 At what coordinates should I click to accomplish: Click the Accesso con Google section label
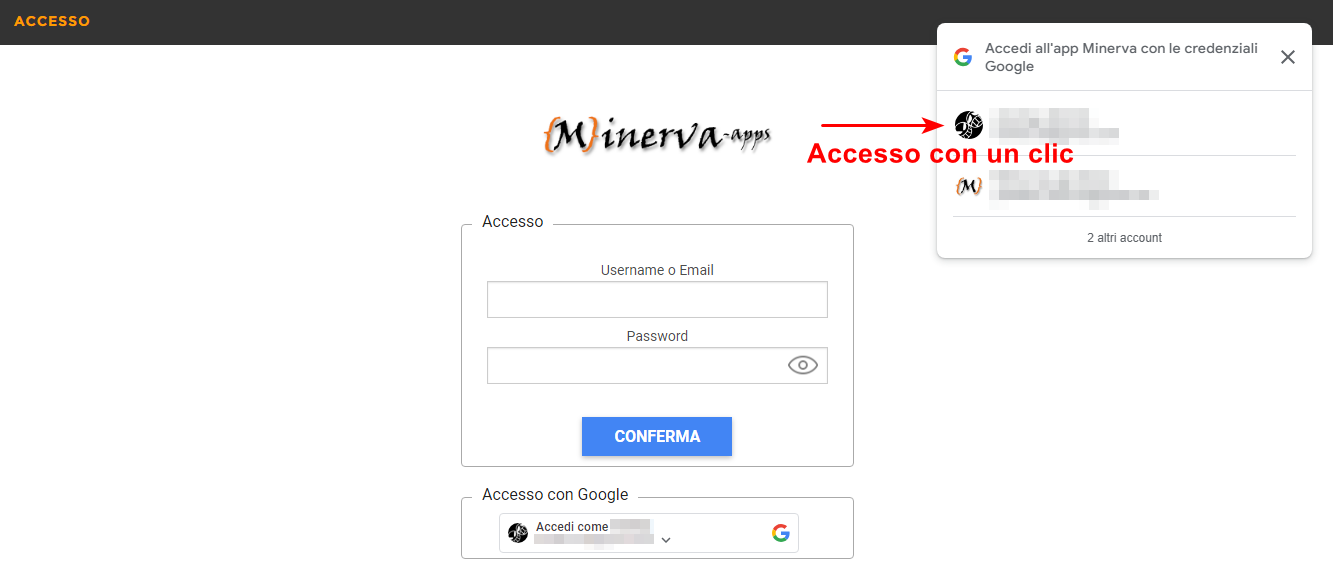(x=555, y=495)
